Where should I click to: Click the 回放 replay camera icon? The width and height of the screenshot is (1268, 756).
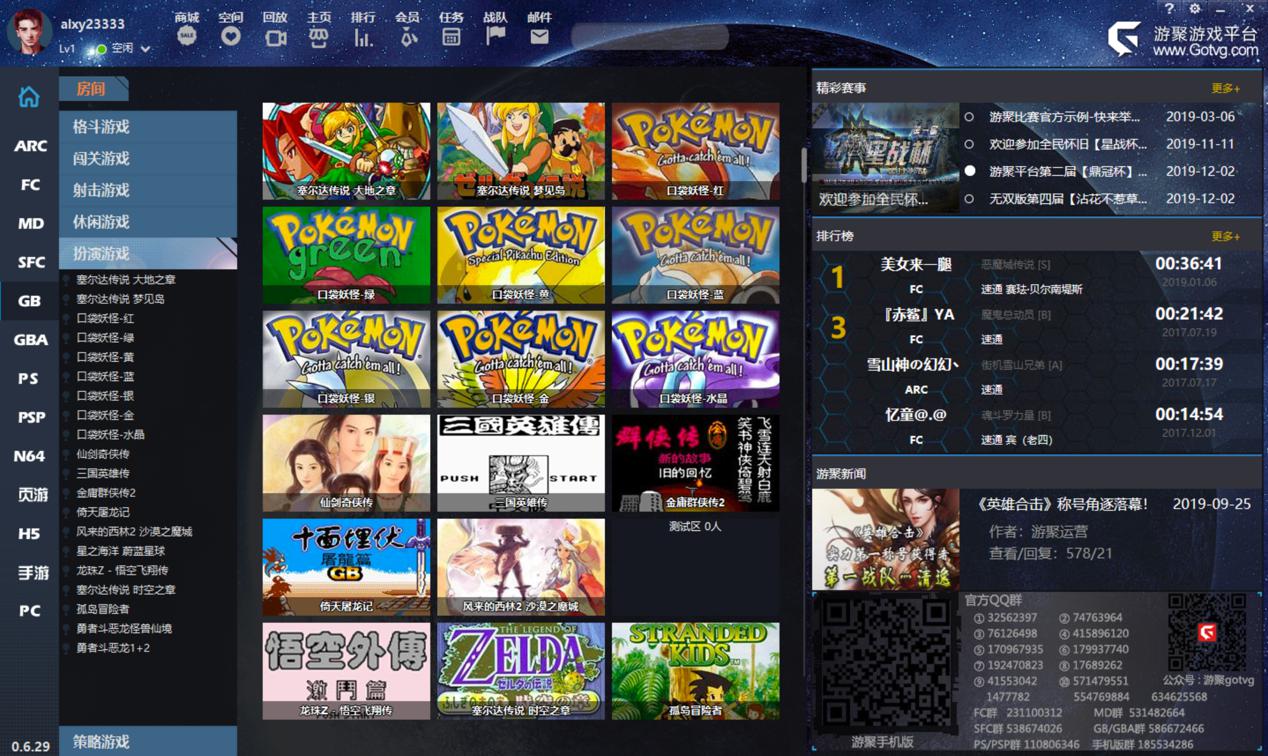point(275,37)
